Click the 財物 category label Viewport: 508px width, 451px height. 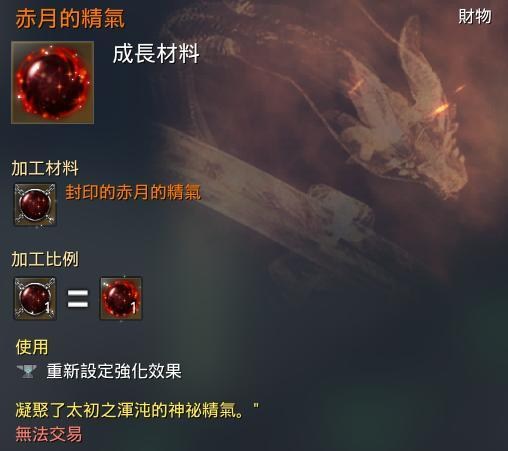475,16
